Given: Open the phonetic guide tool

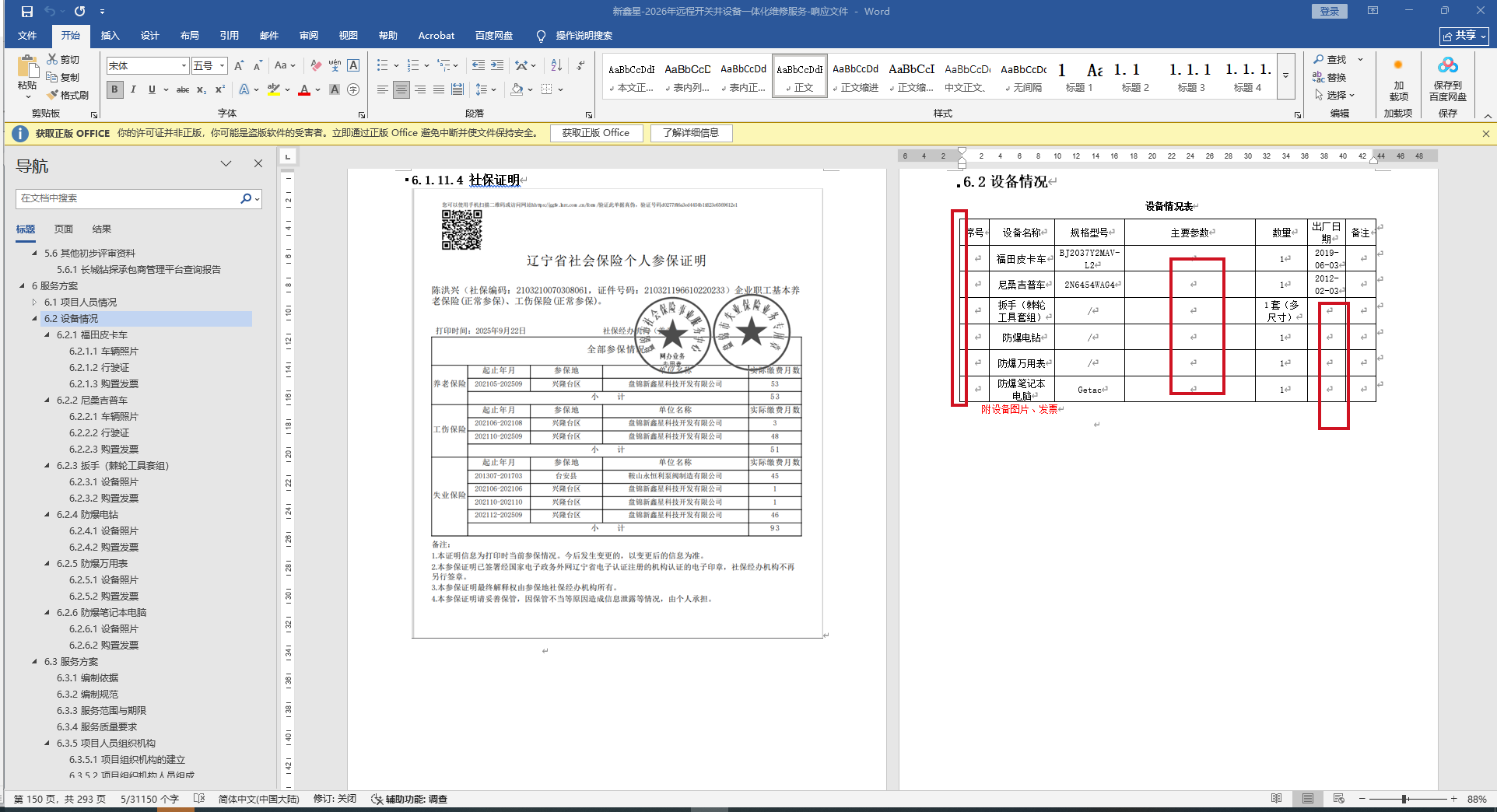Looking at the screenshot, I should point(335,66).
